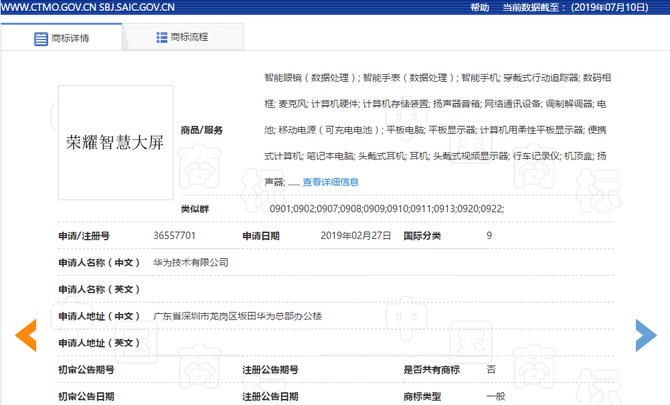Click the 申请/注册号 label
The image size is (670, 405).
pos(84,236)
